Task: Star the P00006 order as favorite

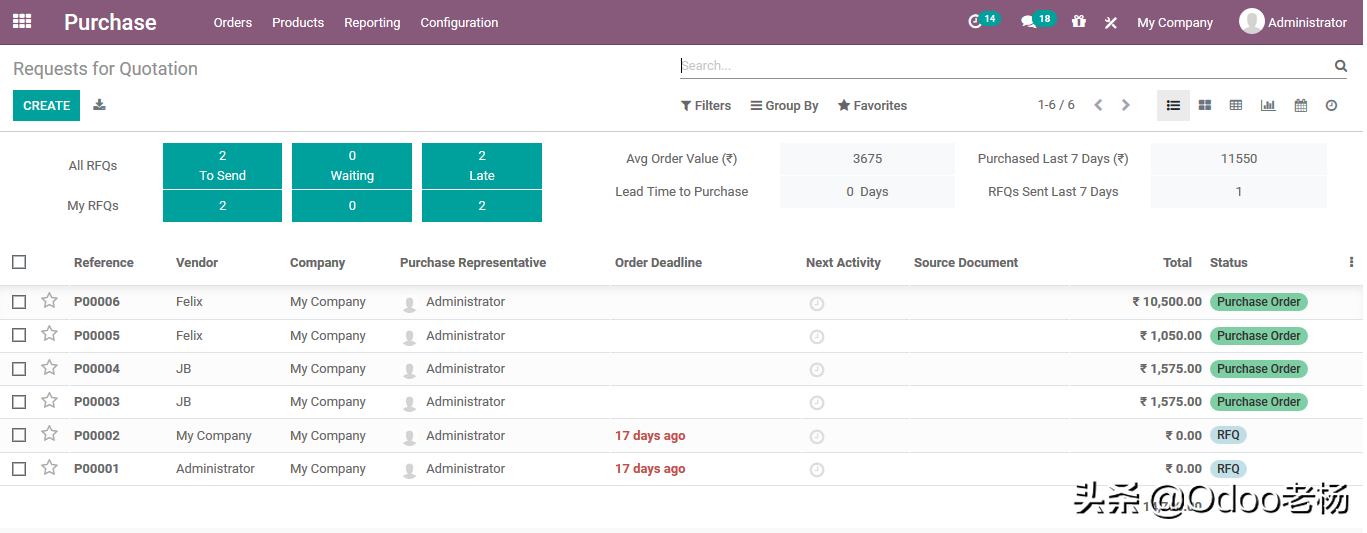Action: [49, 301]
